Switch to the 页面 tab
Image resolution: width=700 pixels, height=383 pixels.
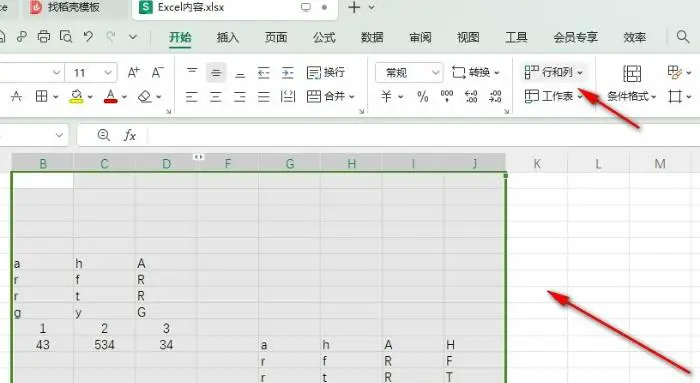point(276,37)
